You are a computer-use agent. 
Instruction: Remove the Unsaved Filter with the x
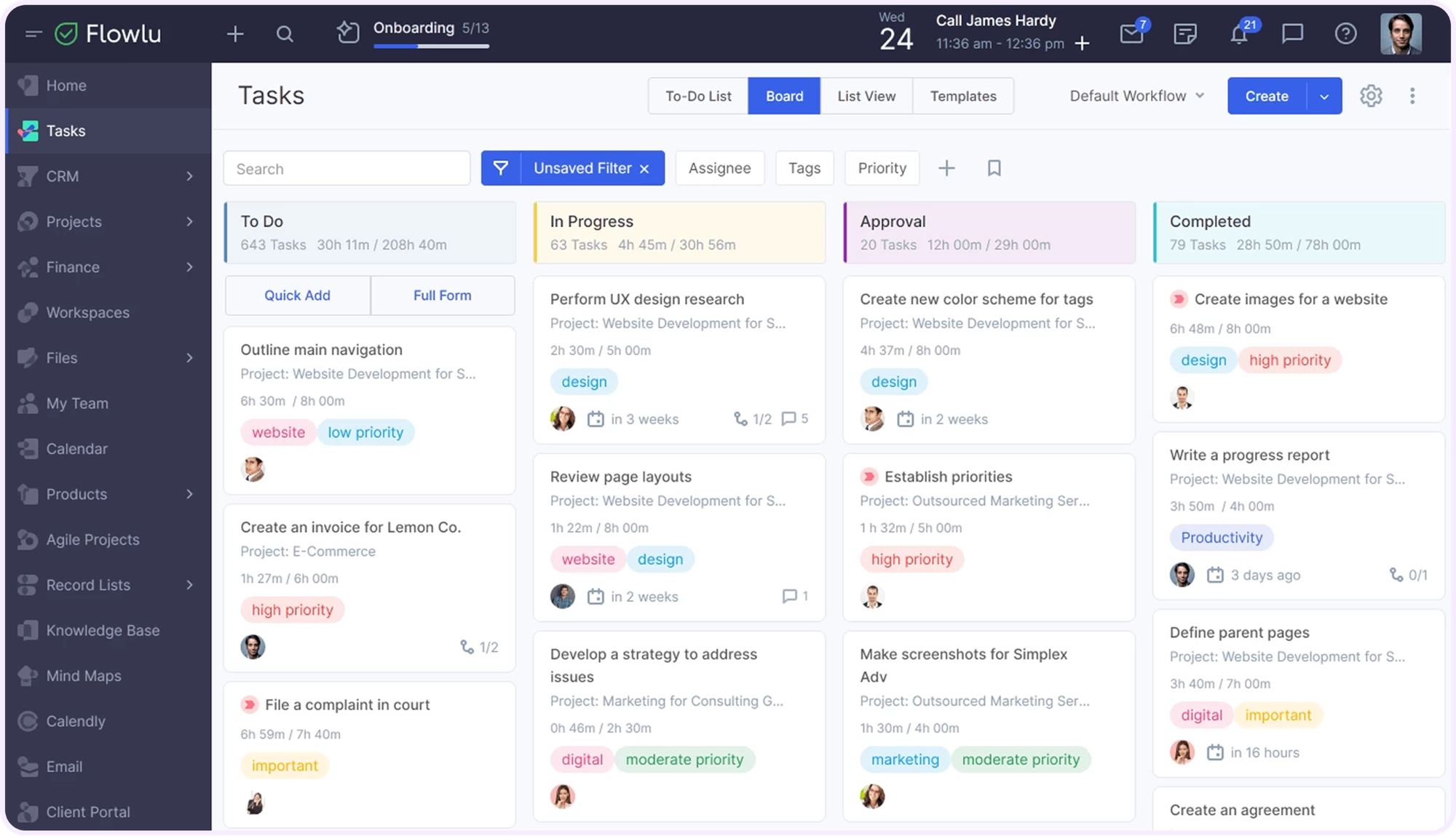pos(644,169)
